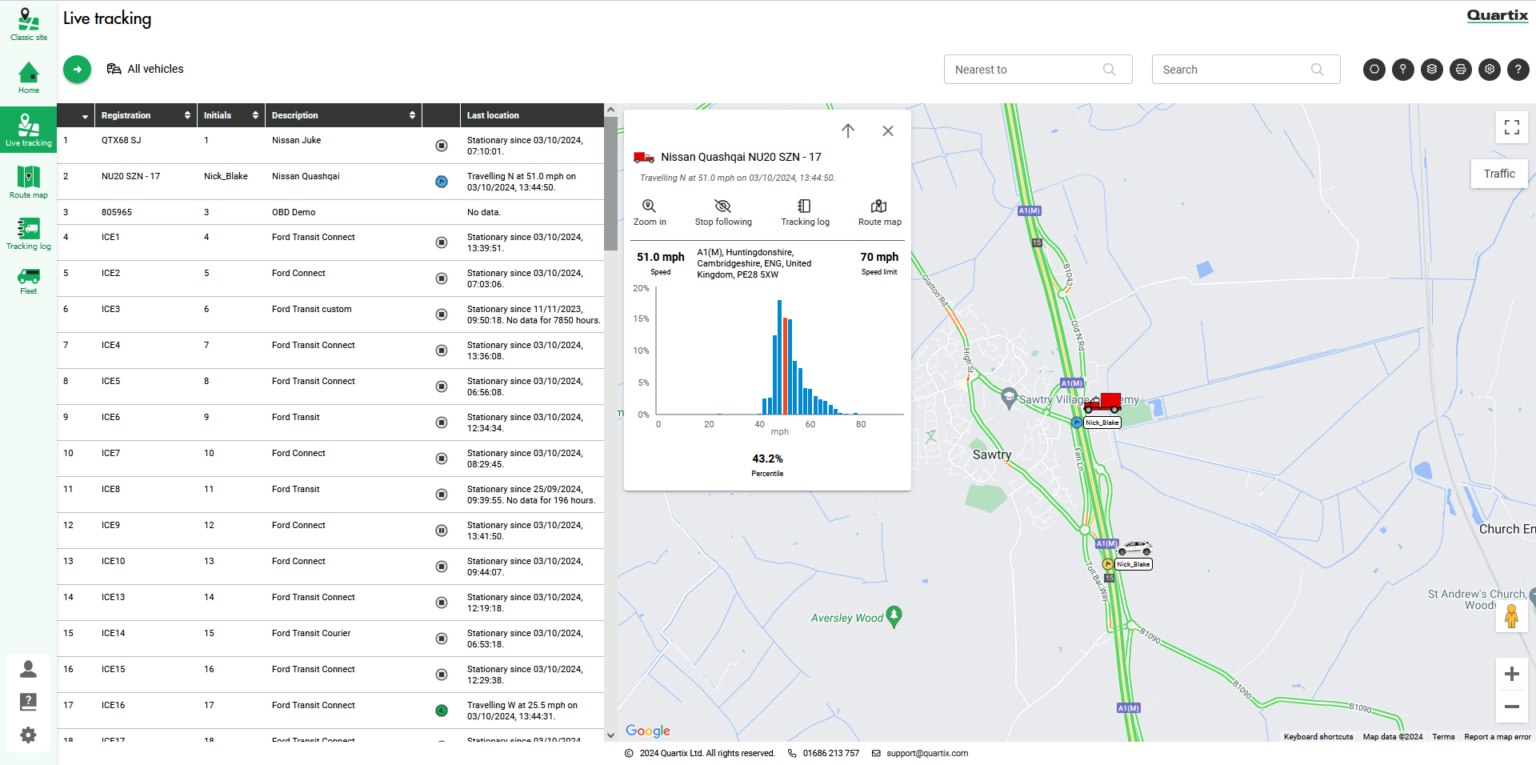Go to Fleet in the sidebar
The height and width of the screenshot is (765, 1536).
click(28, 281)
